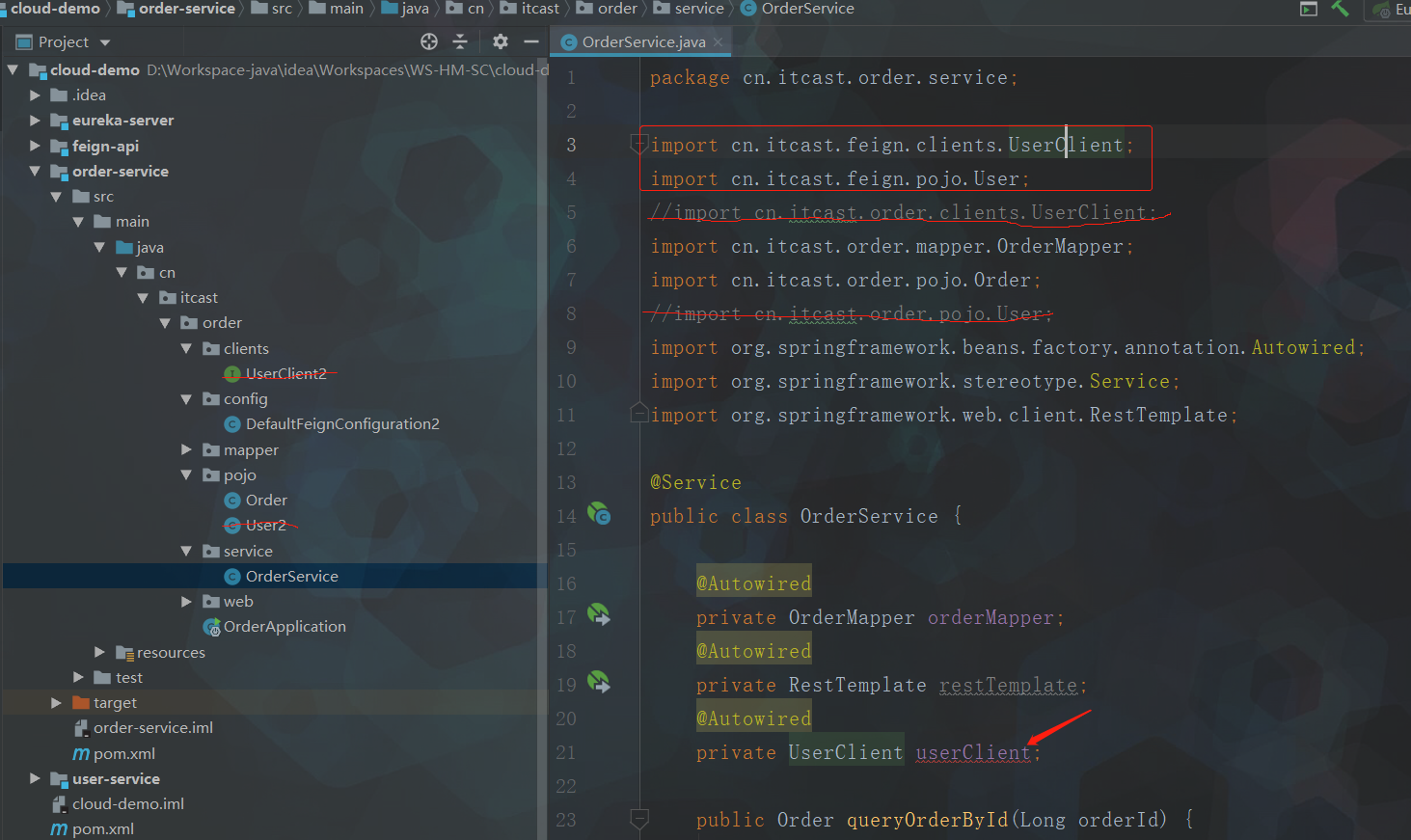Click the OrderService class icon in the tree
This screenshot has height=840, width=1411.
232,577
